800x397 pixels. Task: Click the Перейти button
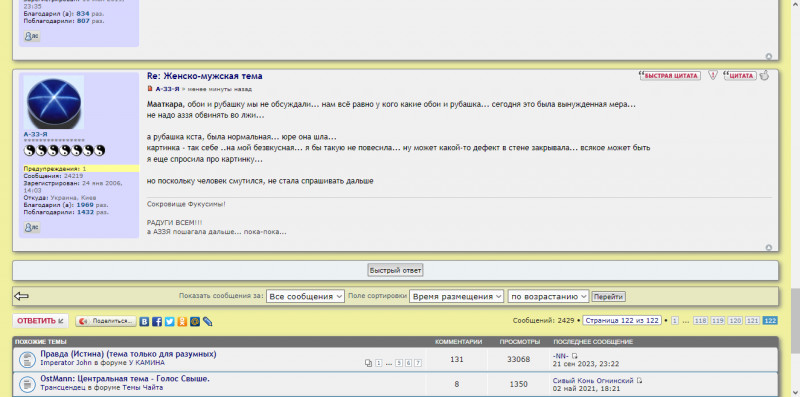609,296
